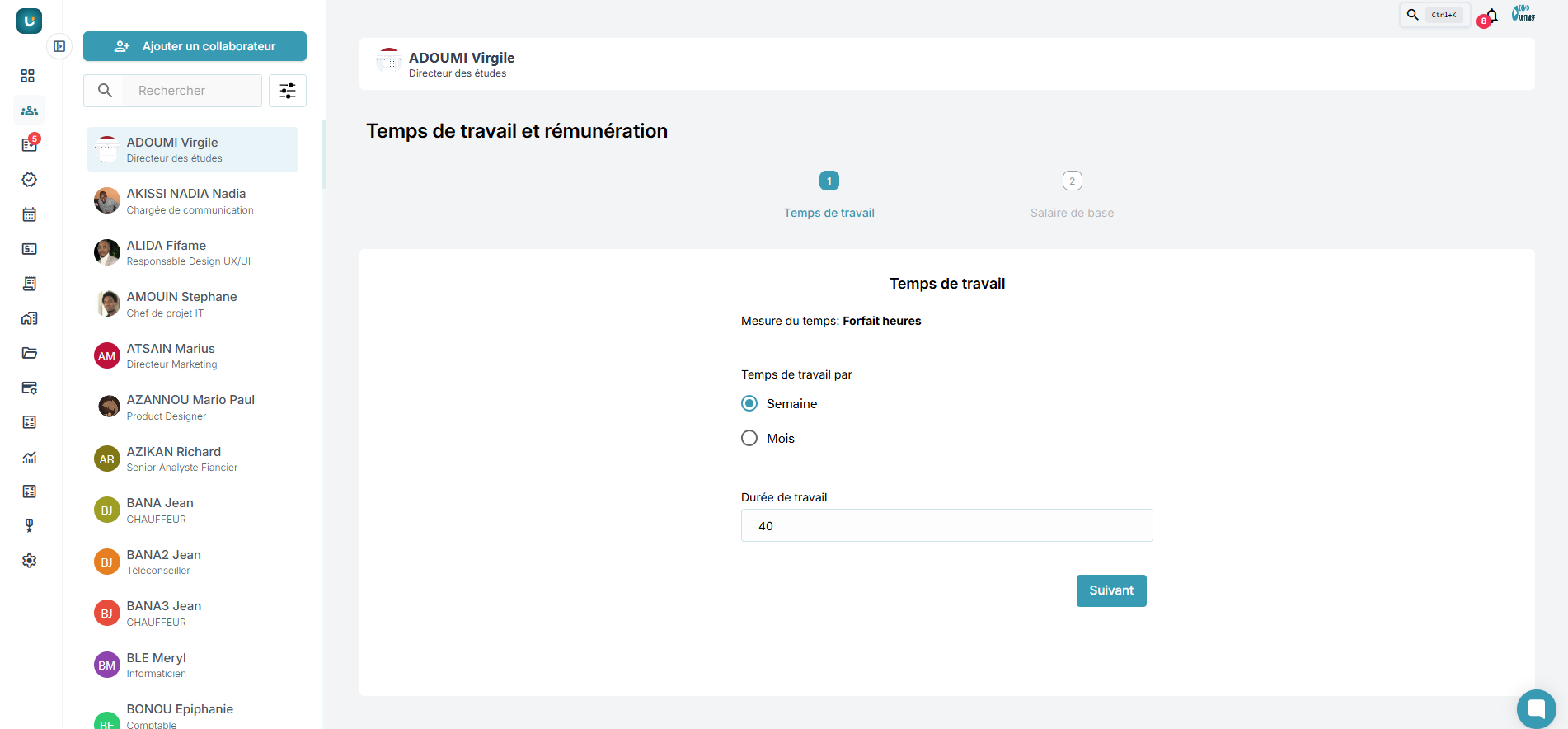This screenshot has width=1568, height=729.
Task: Open the dashboard grid icon in sidebar
Action: (x=28, y=76)
